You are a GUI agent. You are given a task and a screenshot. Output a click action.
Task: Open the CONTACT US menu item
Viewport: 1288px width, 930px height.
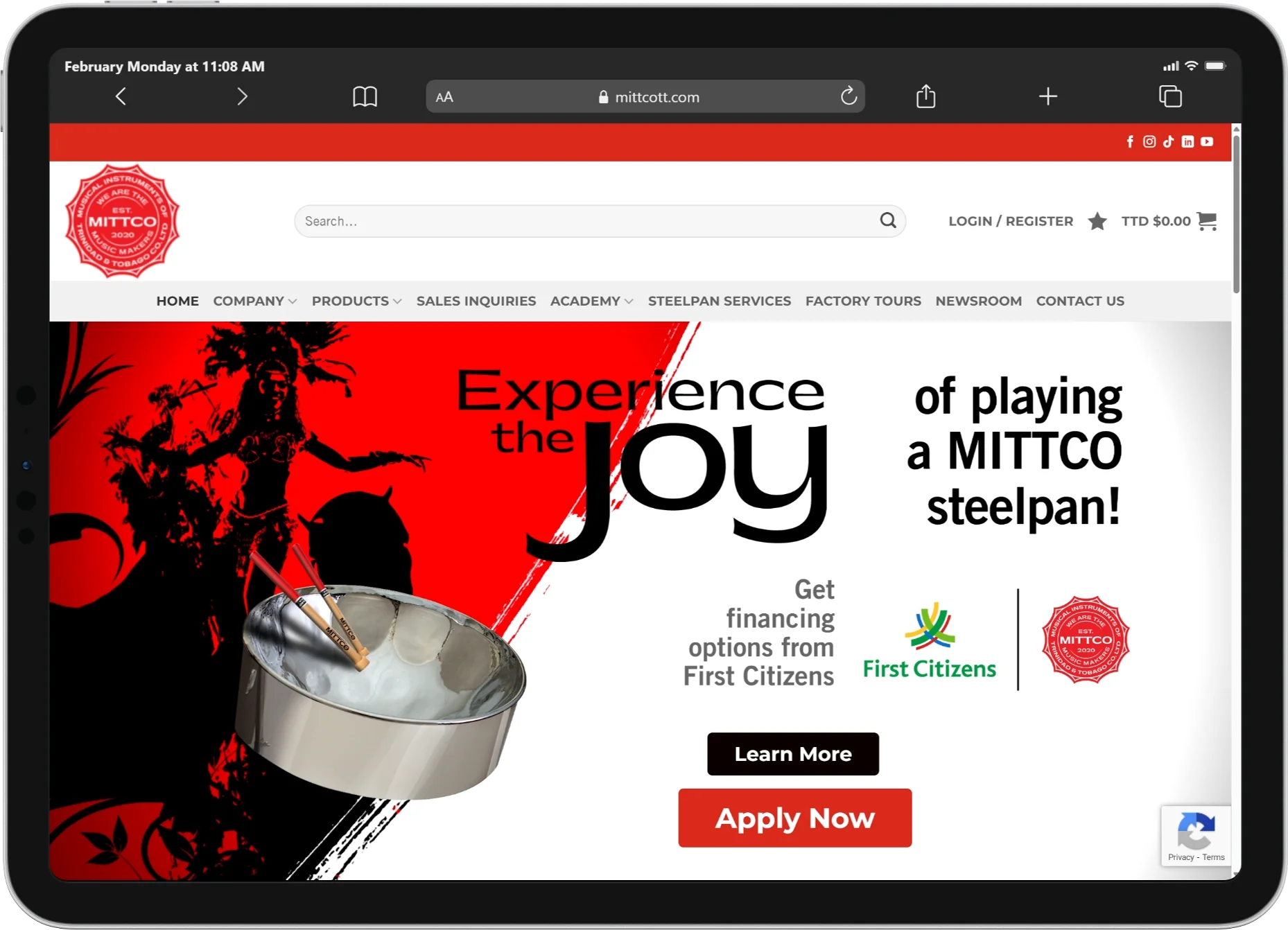coord(1080,301)
